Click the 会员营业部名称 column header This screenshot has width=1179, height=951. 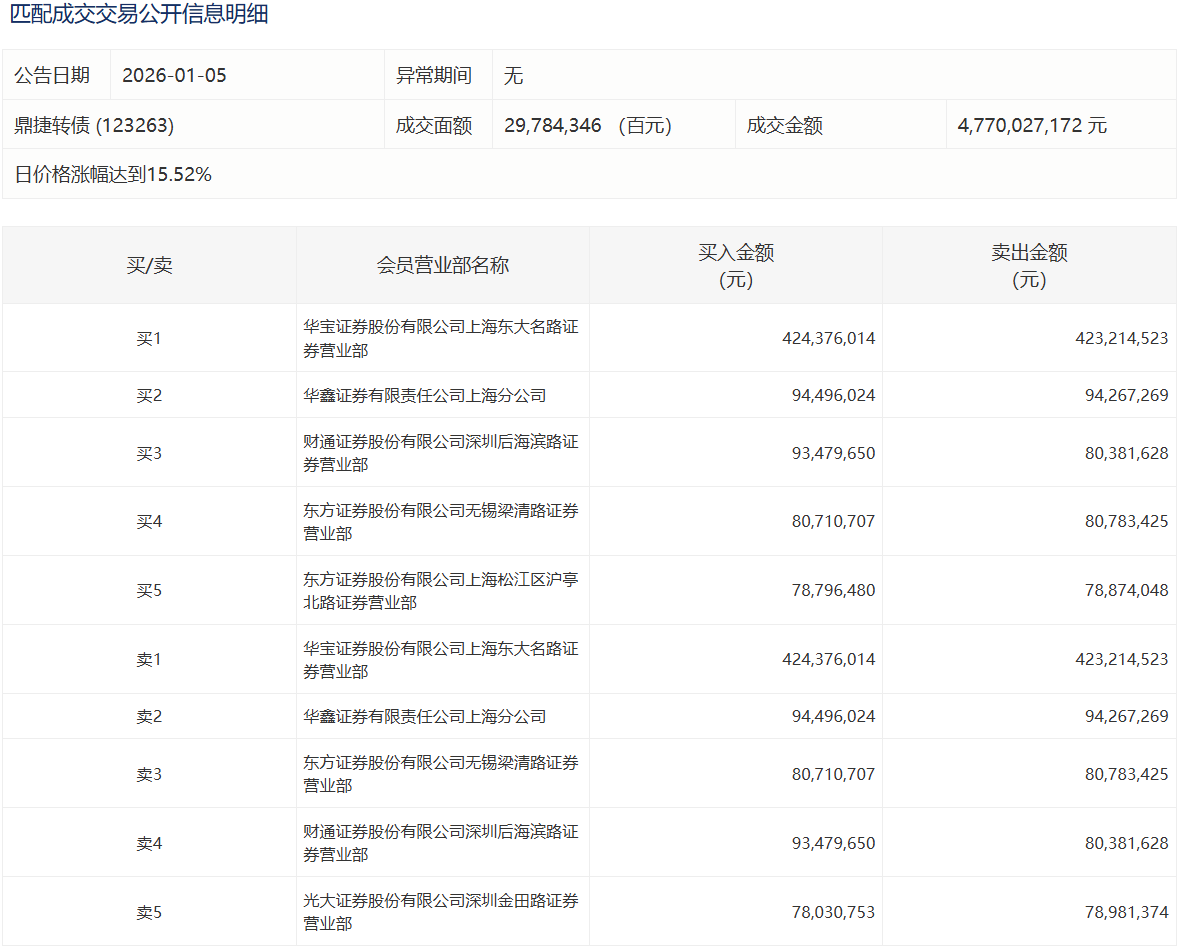point(442,265)
